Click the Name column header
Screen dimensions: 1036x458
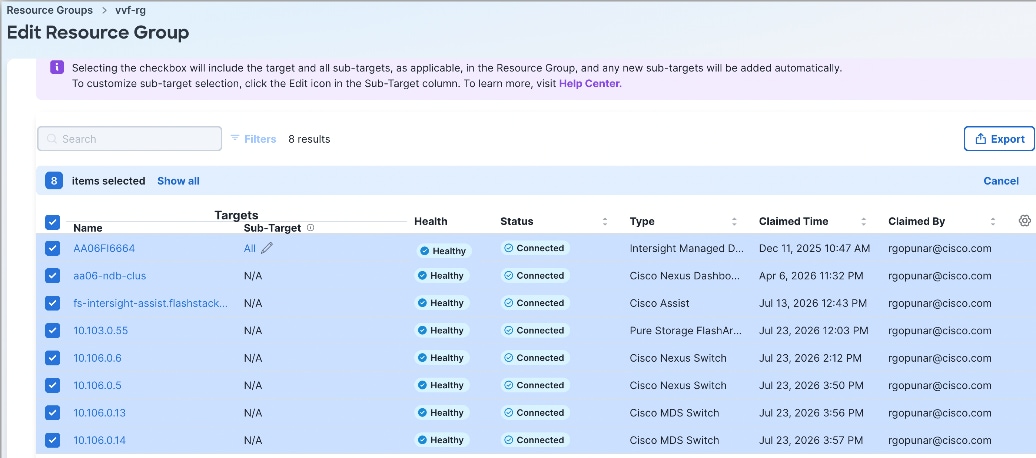[88, 228]
